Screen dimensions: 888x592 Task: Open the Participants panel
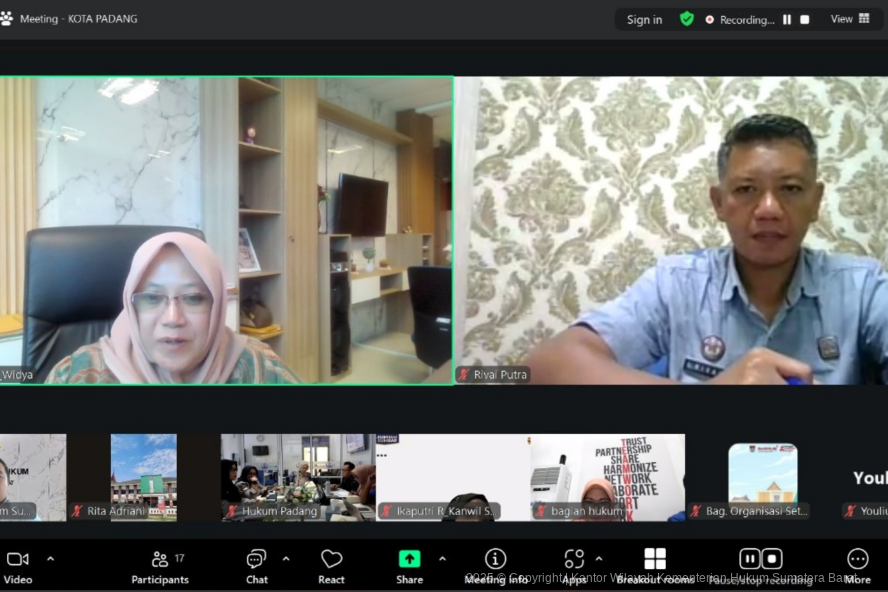(159, 565)
